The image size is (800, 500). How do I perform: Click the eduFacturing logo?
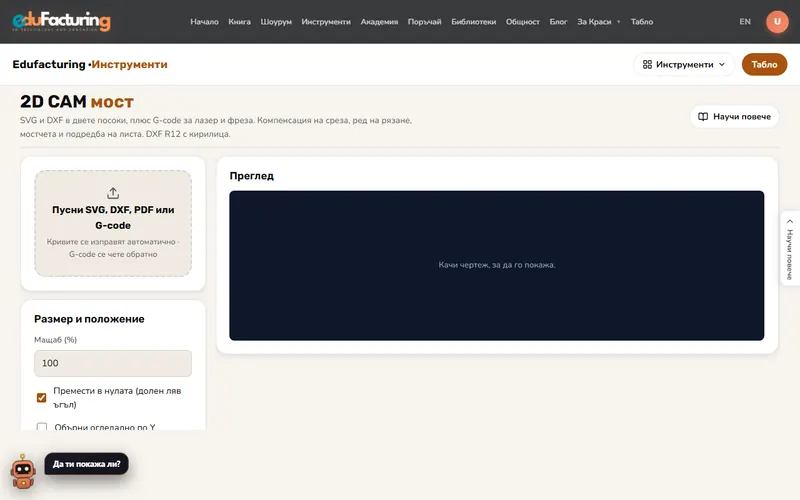pyautogui.click(x=61, y=21)
